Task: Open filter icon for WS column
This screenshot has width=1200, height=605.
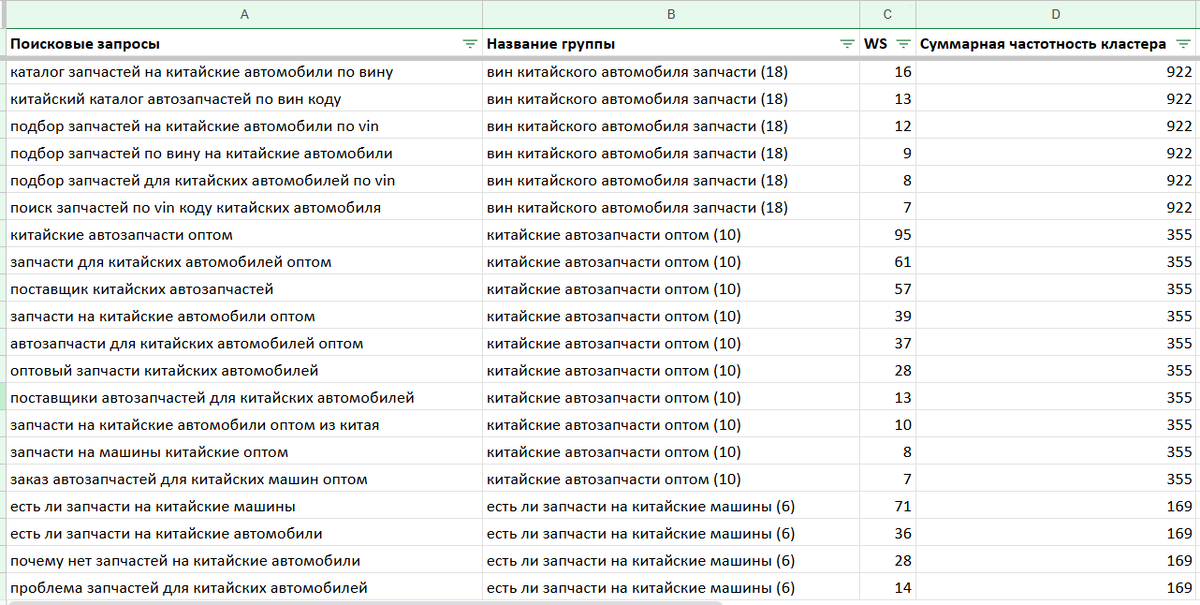Action: [x=903, y=44]
